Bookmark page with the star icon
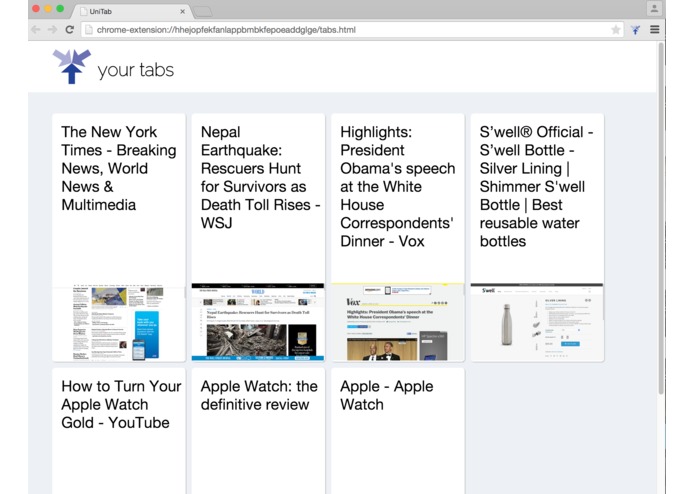The width and height of the screenshot is (695, 494). click(x=616, y=30)
